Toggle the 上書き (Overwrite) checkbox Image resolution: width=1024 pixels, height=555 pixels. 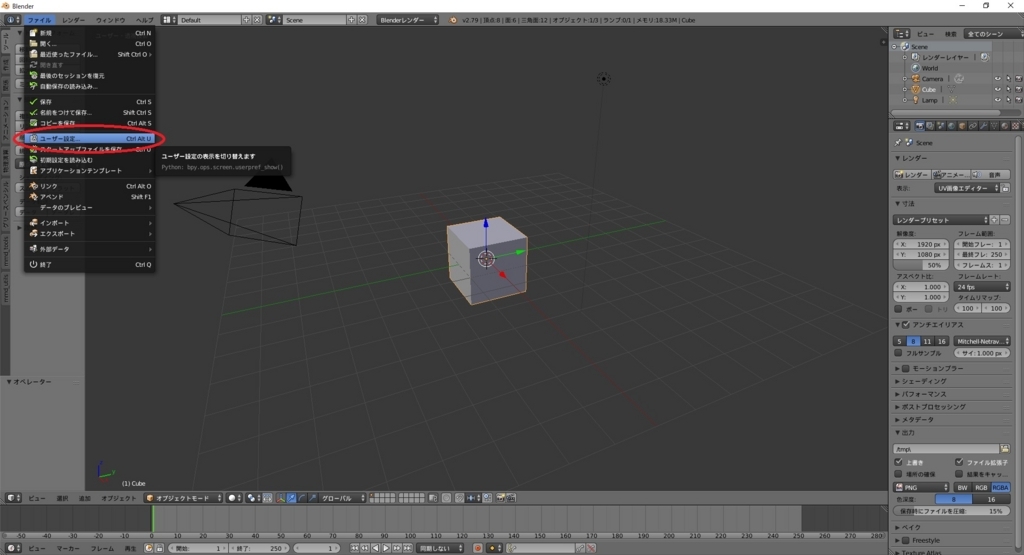[899, 462]
